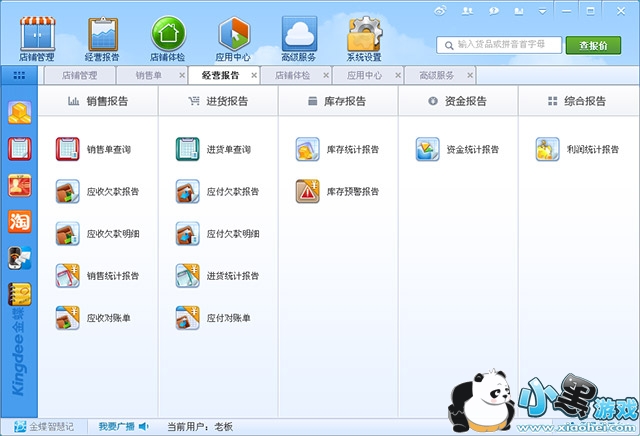Click the green 查报价 button

click(x=593, y=45)
